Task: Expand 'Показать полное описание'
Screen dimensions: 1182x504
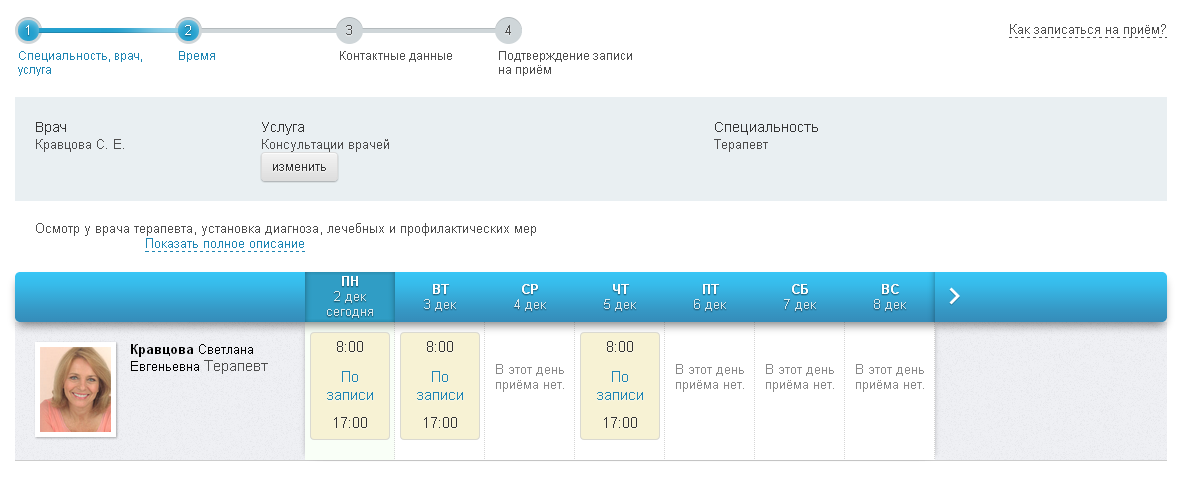Action: [224, 244]
